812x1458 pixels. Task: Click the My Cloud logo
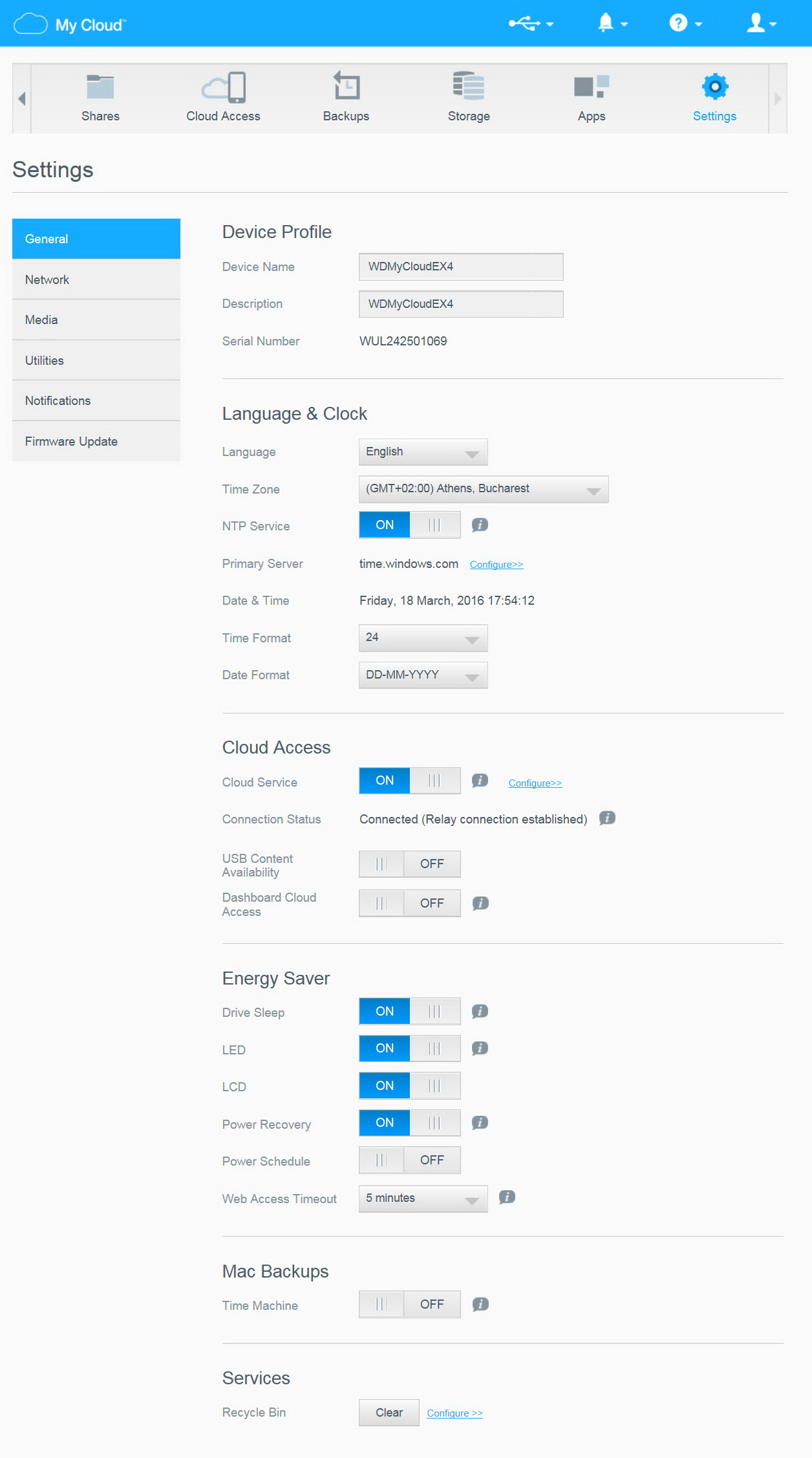70,25
